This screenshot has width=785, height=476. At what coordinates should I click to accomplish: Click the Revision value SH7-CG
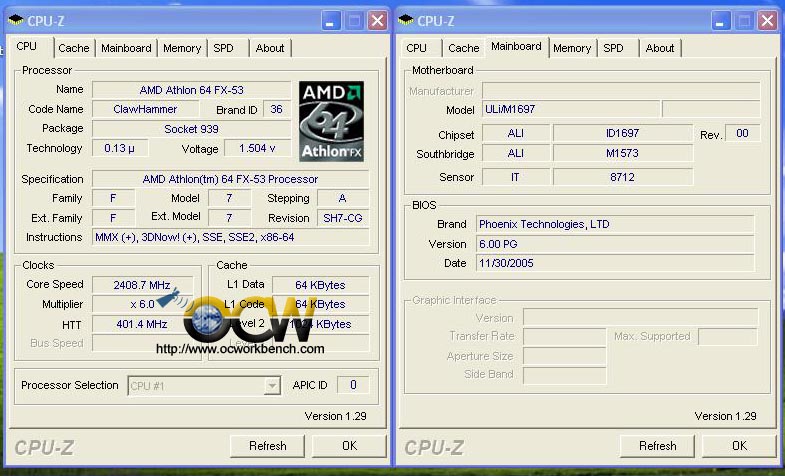(x=343, y=218)
